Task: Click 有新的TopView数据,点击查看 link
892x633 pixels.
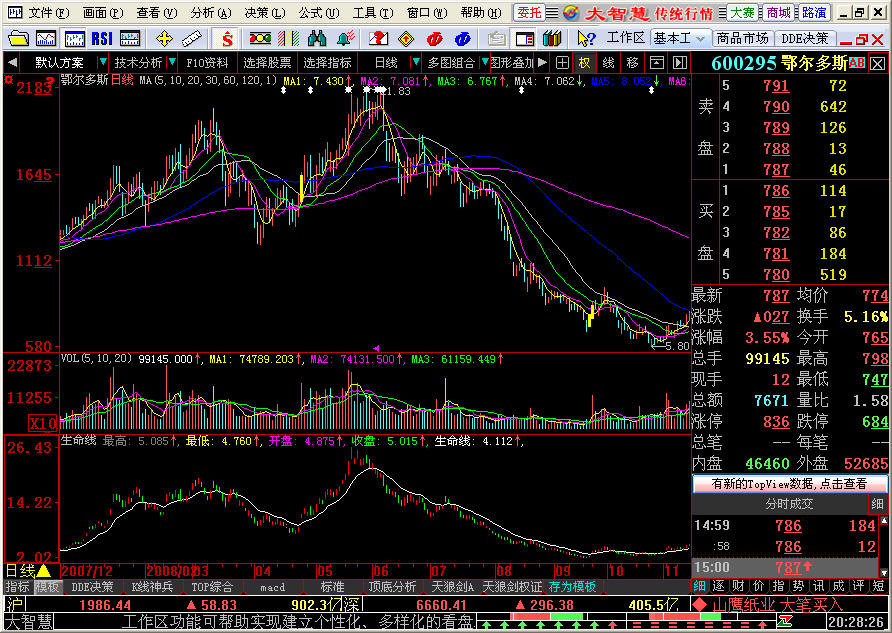Action: (789, 484)
